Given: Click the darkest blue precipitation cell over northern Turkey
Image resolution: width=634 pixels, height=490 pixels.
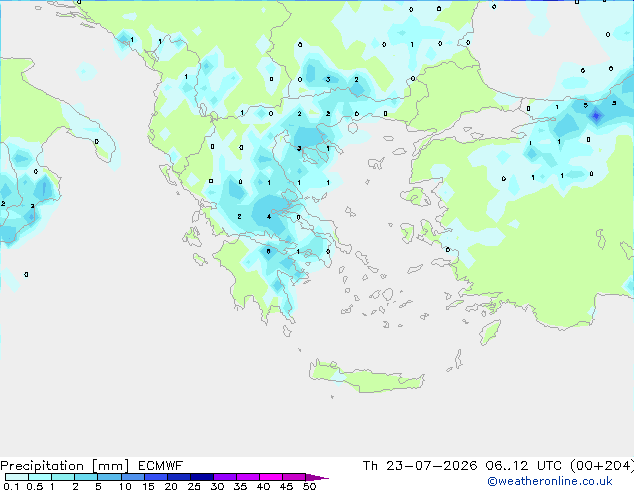Looking at the screenshot, I should pos(596,116).
